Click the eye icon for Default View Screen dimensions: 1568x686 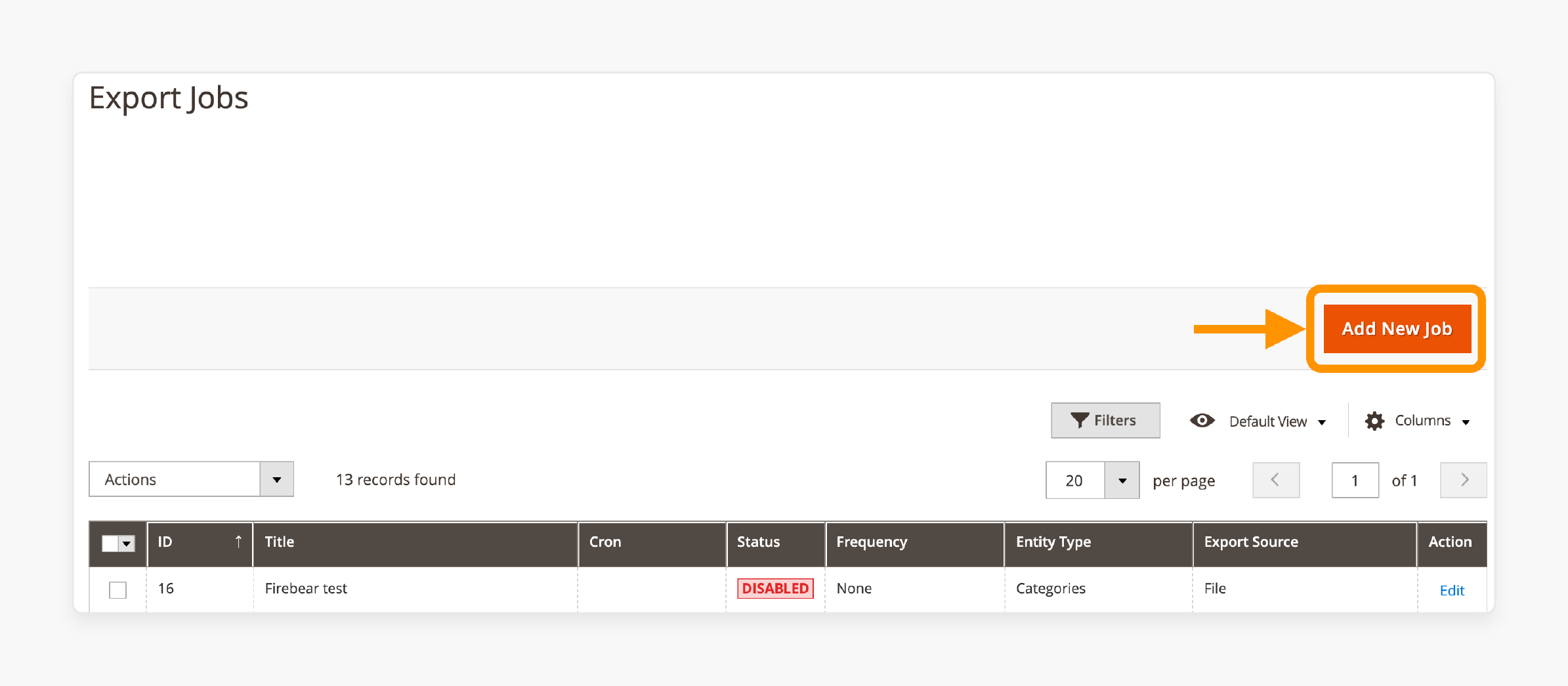pyautogui.click(x=1202, y=420)
